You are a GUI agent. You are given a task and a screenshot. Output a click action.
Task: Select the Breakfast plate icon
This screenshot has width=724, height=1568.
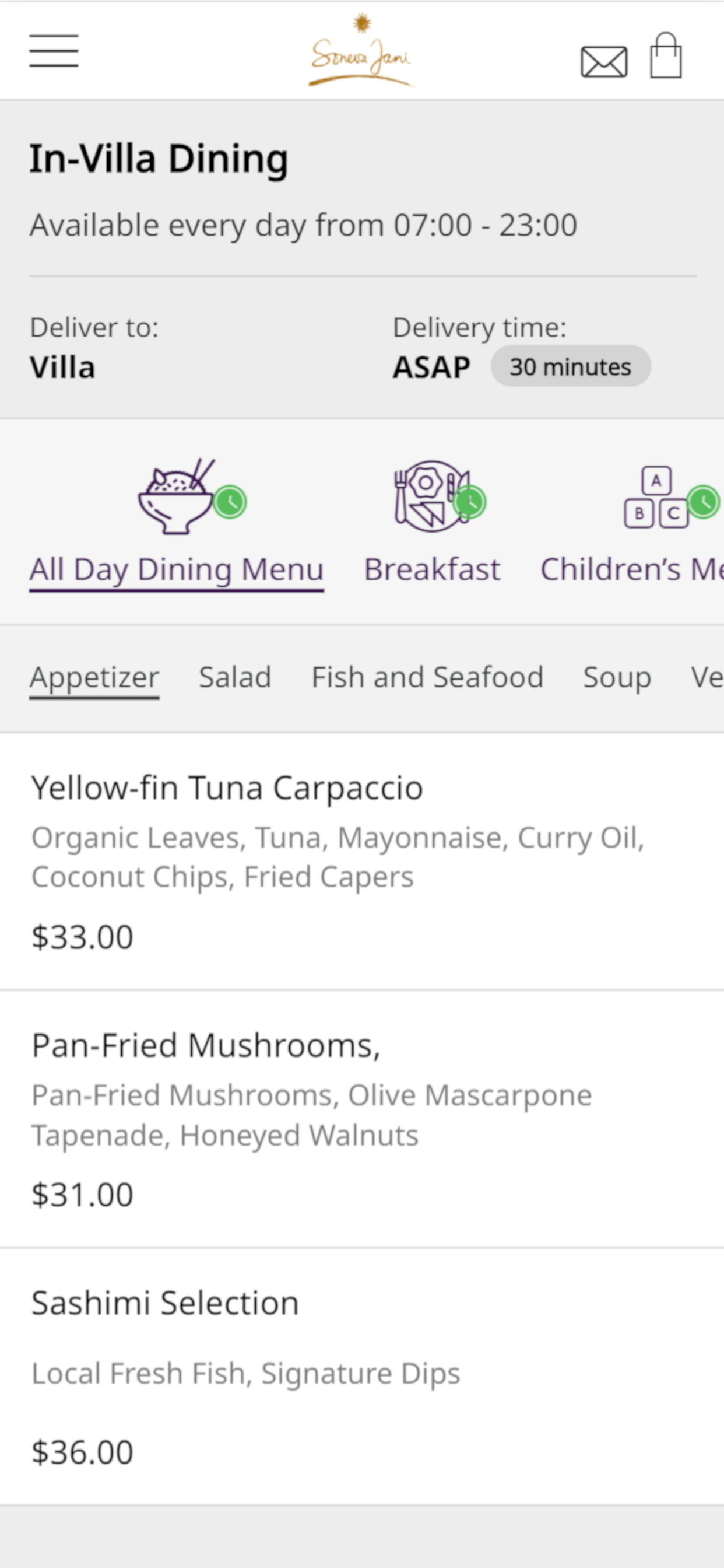pyautogui.click(x=432, y=496)
